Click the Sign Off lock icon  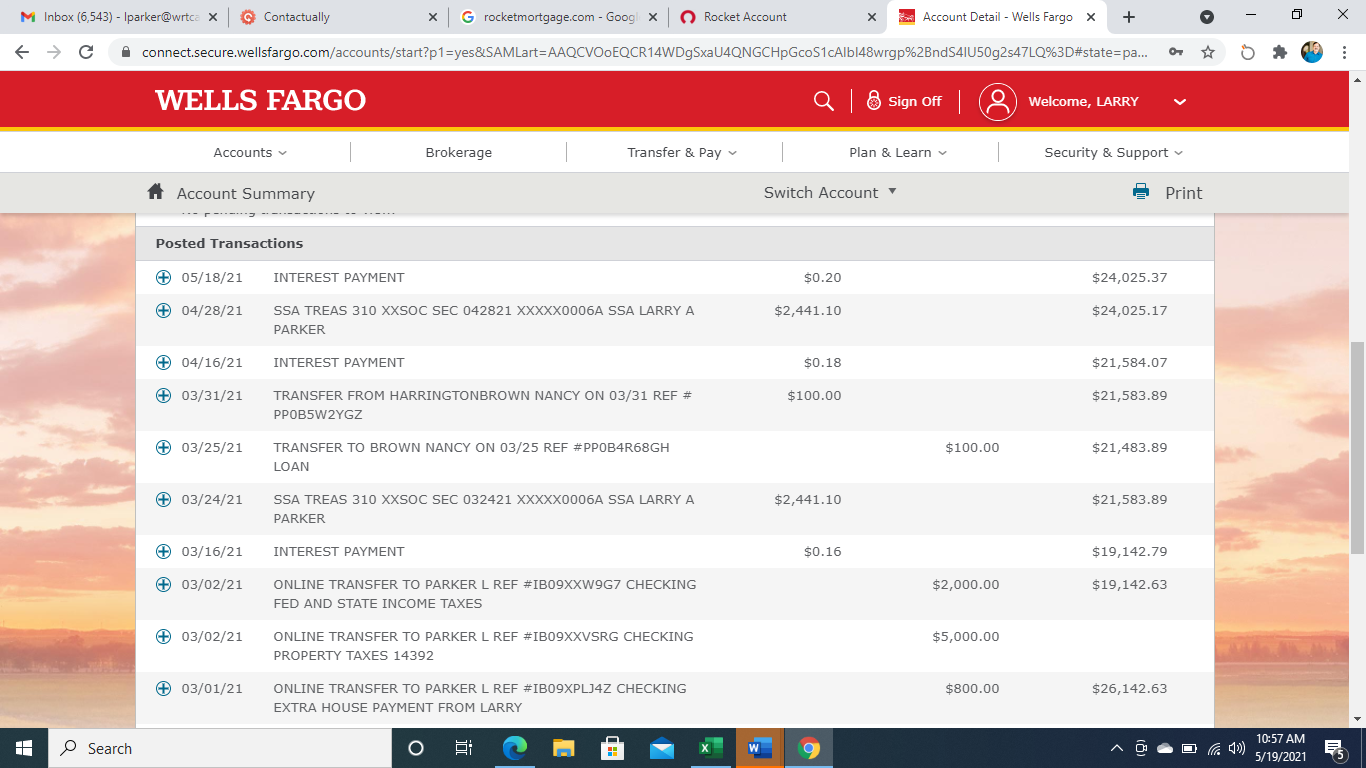tap(874, 101)
